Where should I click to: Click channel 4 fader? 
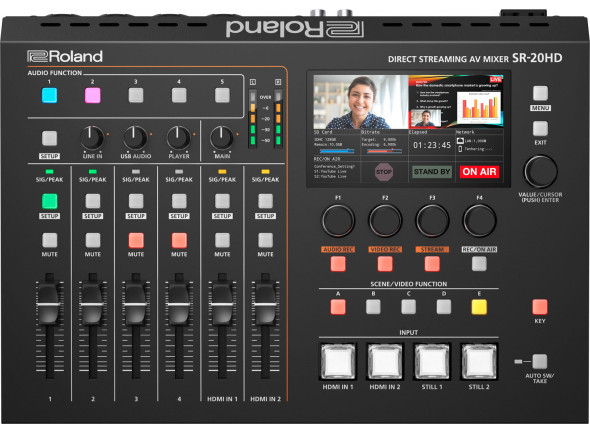coord(179,303)
